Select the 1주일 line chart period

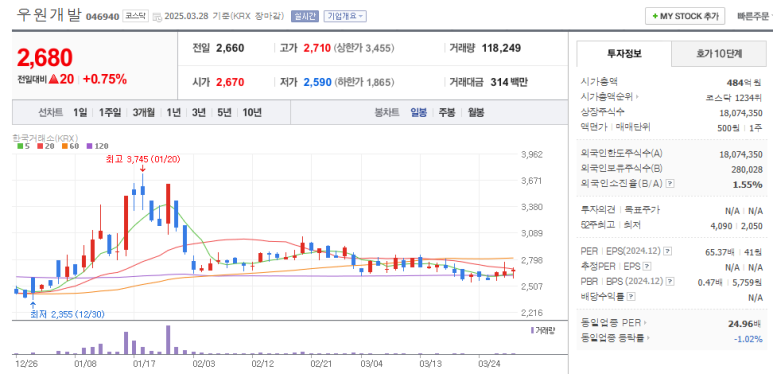109,112
